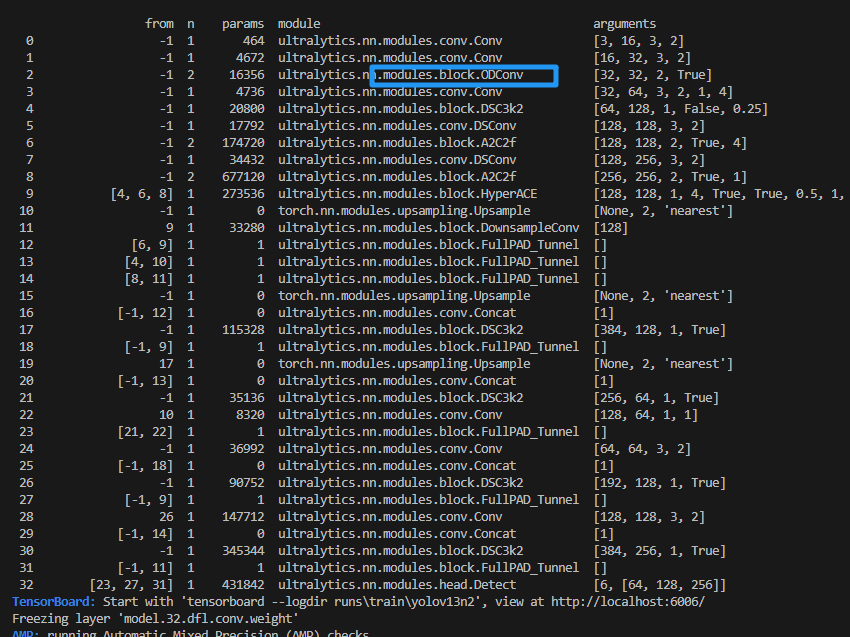Viewport: 850px width, 637px height.
Task: Click the from value [-1, 12]
Action: pyautogui.click(x=146, y=313)
